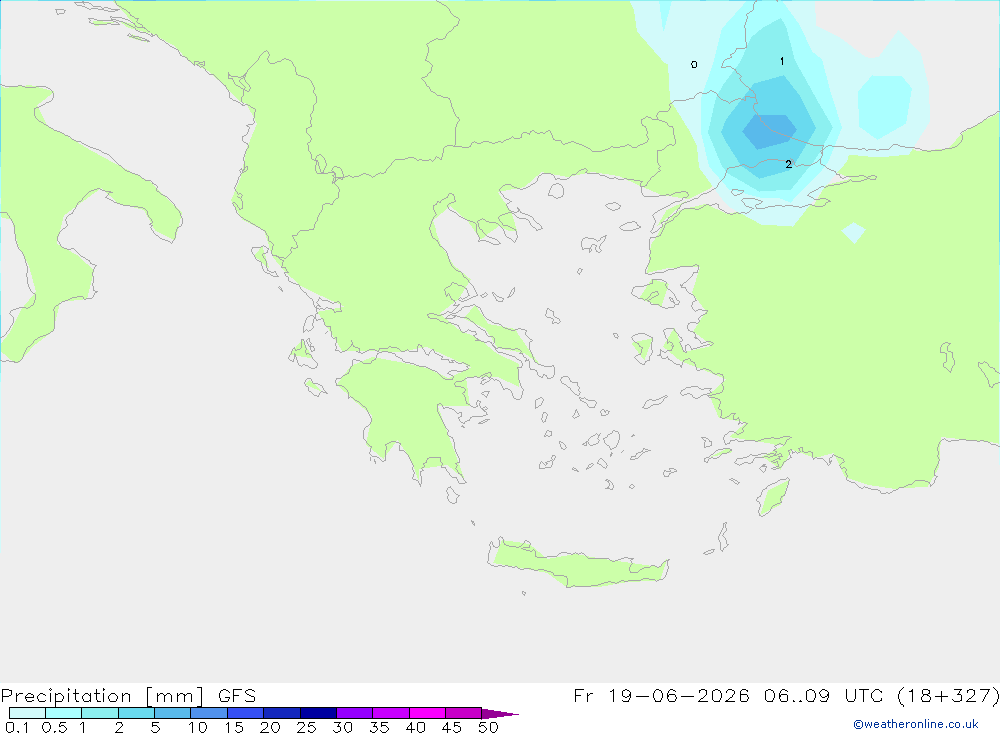The height and width of the screenshot is (733, 1000).
Task: Click the '(18+327)' forecast run text
Action: [948, 695]
